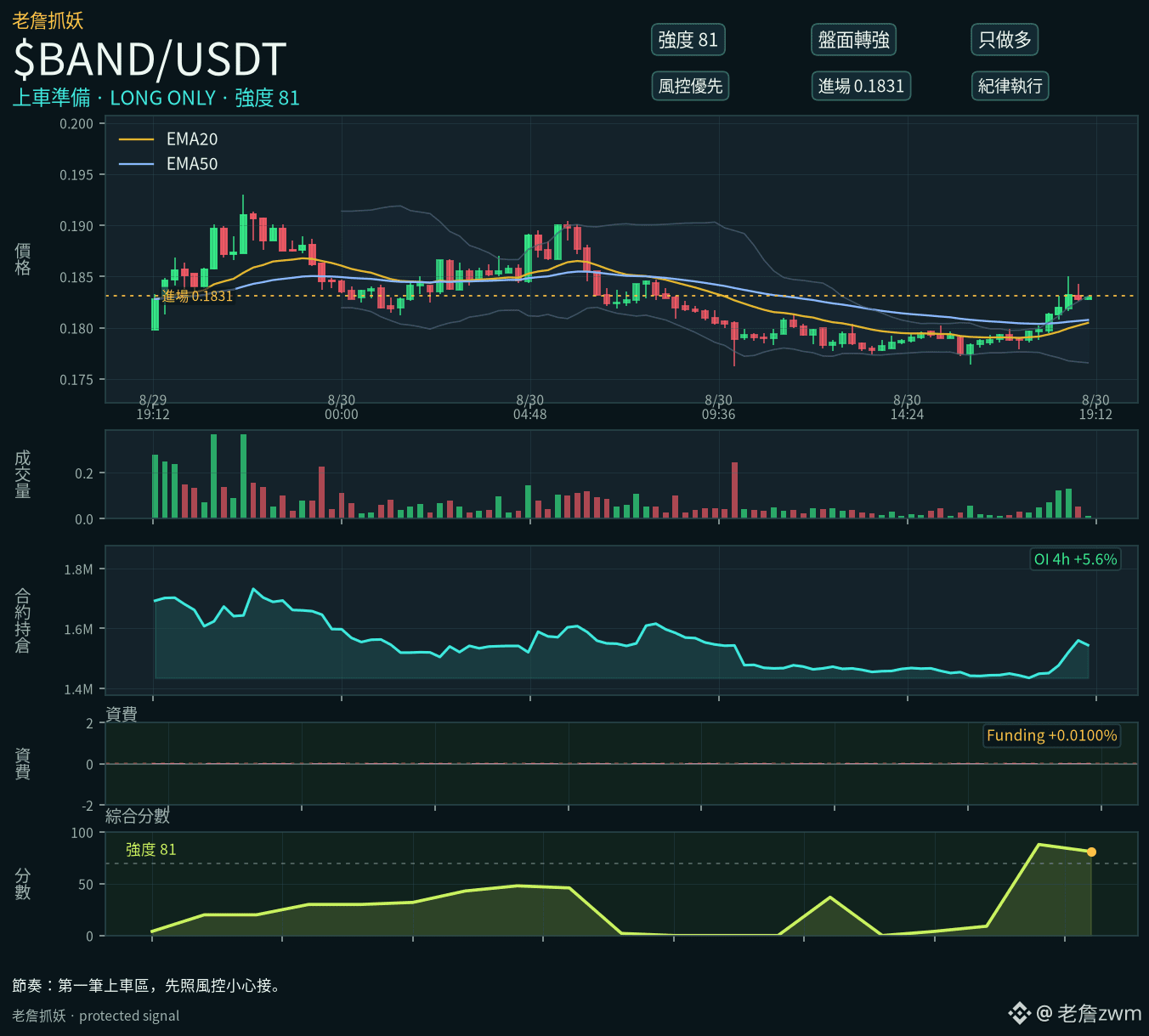Click the 紀律執行 tag

tap(1010, 86)
